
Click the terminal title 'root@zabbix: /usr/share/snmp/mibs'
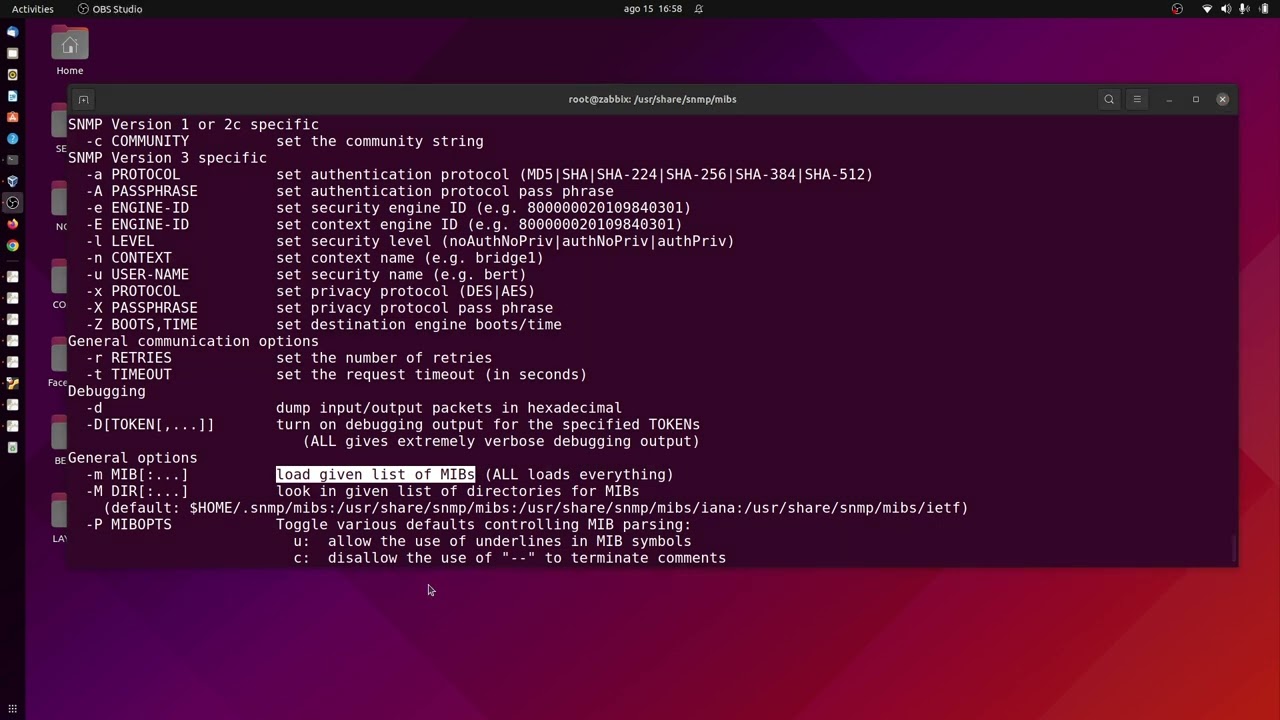click(652, 99)
